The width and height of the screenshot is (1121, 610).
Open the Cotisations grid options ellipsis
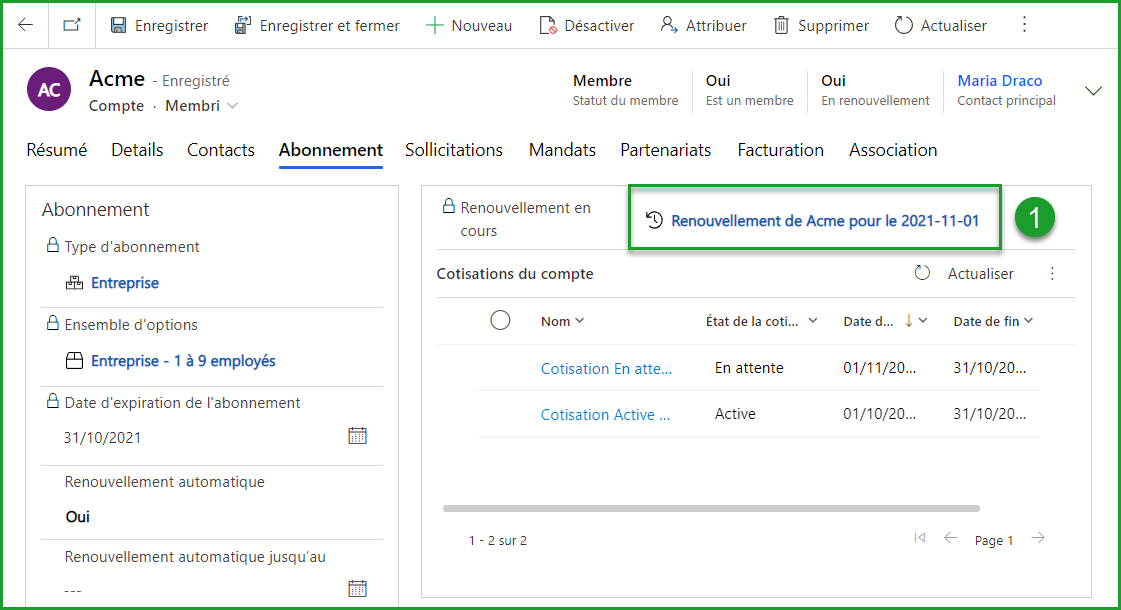tap(1052, 272)
